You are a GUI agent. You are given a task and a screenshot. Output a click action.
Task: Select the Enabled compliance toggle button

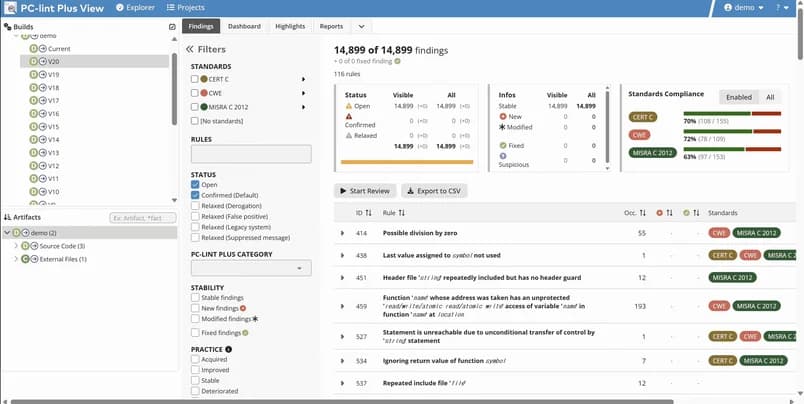tap(739, 97)
